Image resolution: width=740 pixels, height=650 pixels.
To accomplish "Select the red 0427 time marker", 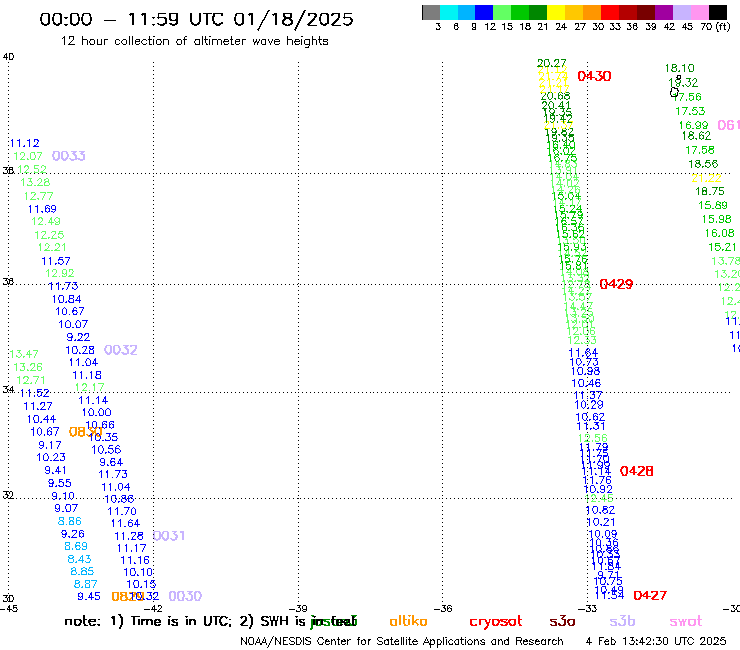I will [650, 596].
